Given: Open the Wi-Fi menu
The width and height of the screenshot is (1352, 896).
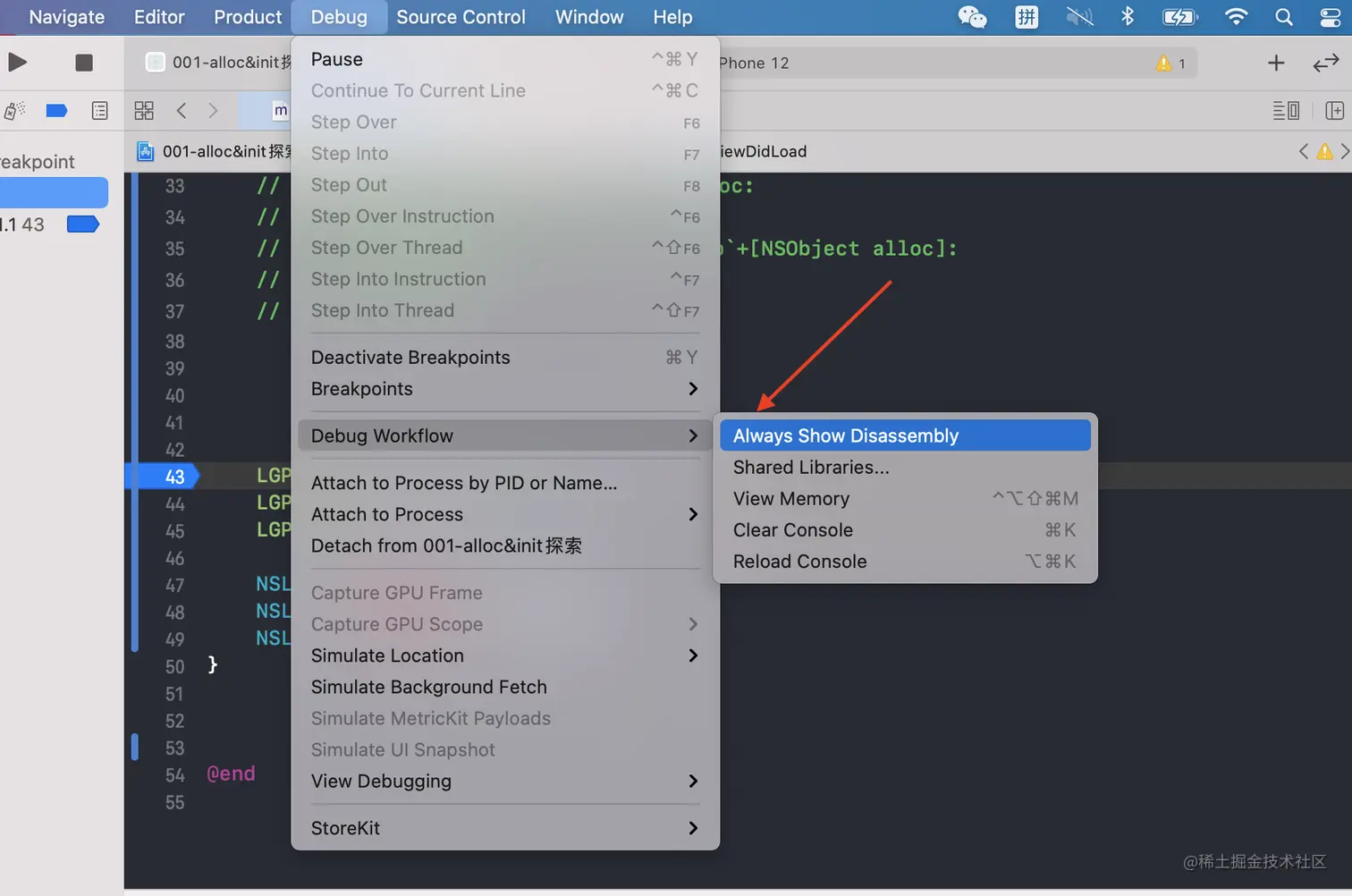Looking at the screenshot, I should click(x=1236, y=17).
